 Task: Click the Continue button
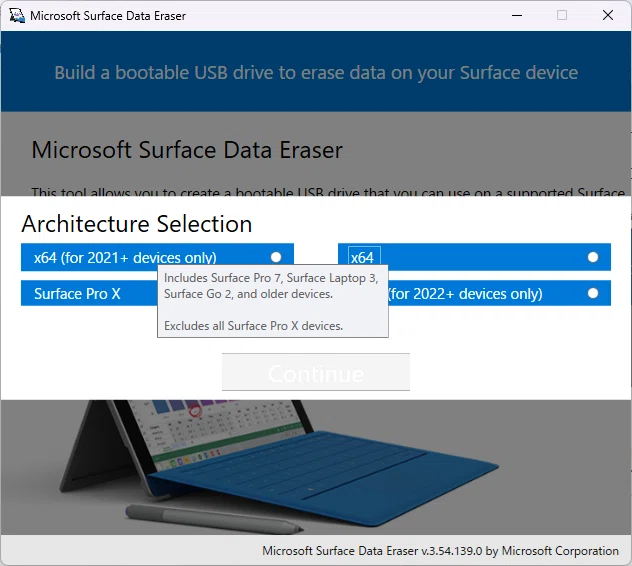tap(316, 372)
